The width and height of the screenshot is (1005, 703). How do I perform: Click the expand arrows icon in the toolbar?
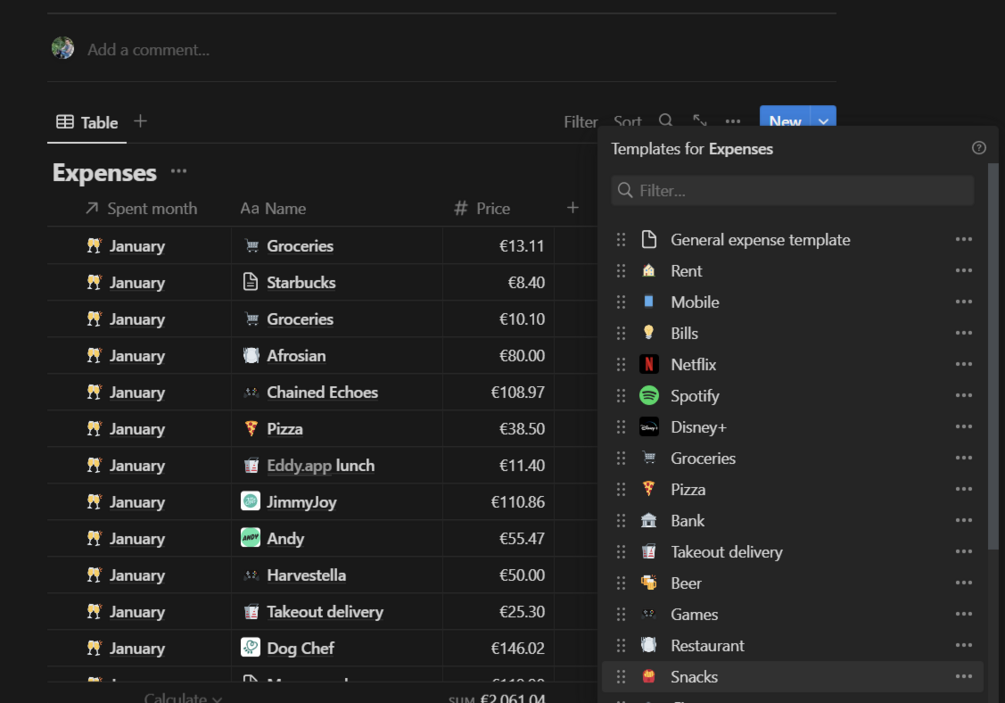click(x=699, y=120)
